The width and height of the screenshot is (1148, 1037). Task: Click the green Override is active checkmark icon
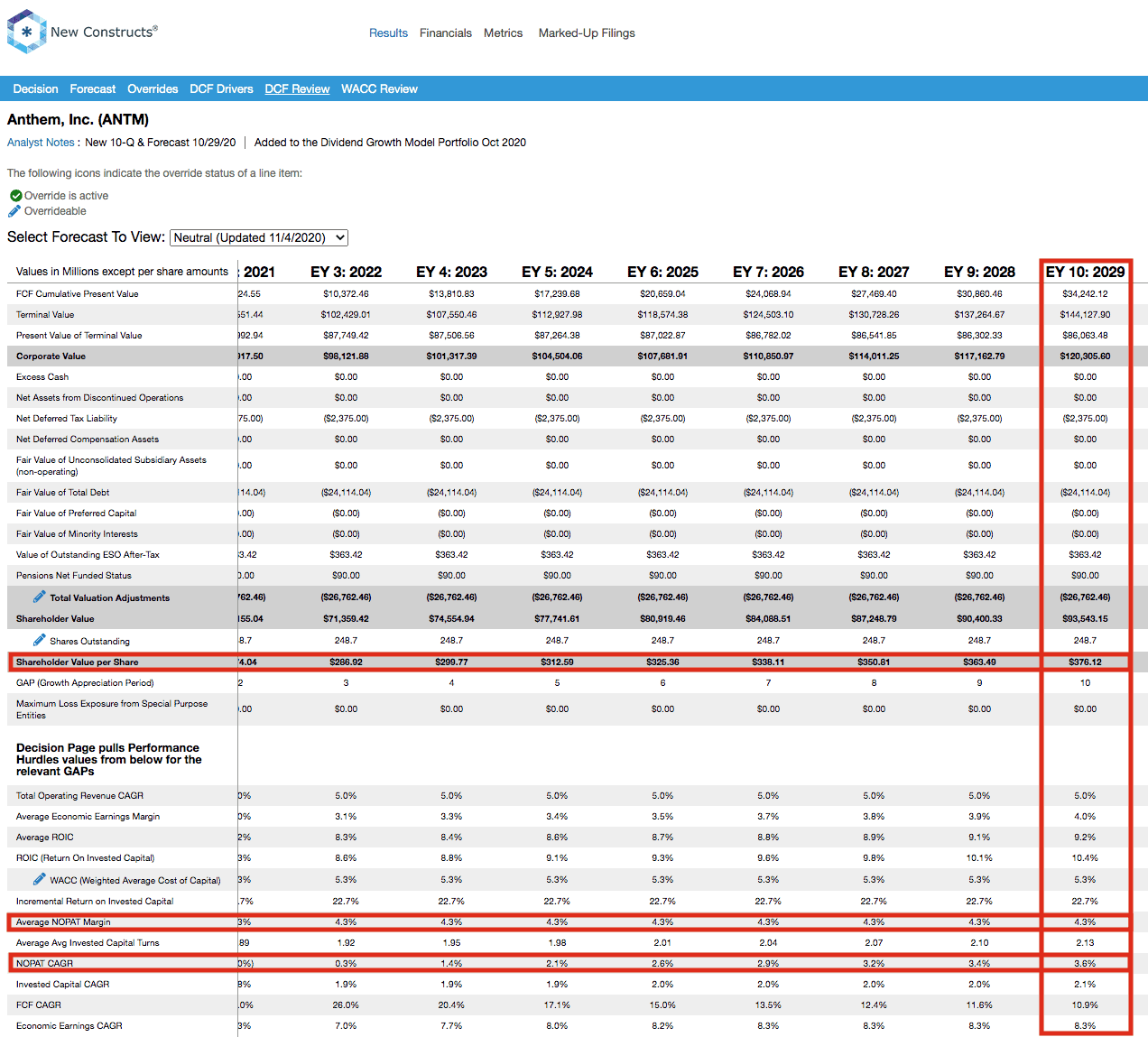point(16,196)
